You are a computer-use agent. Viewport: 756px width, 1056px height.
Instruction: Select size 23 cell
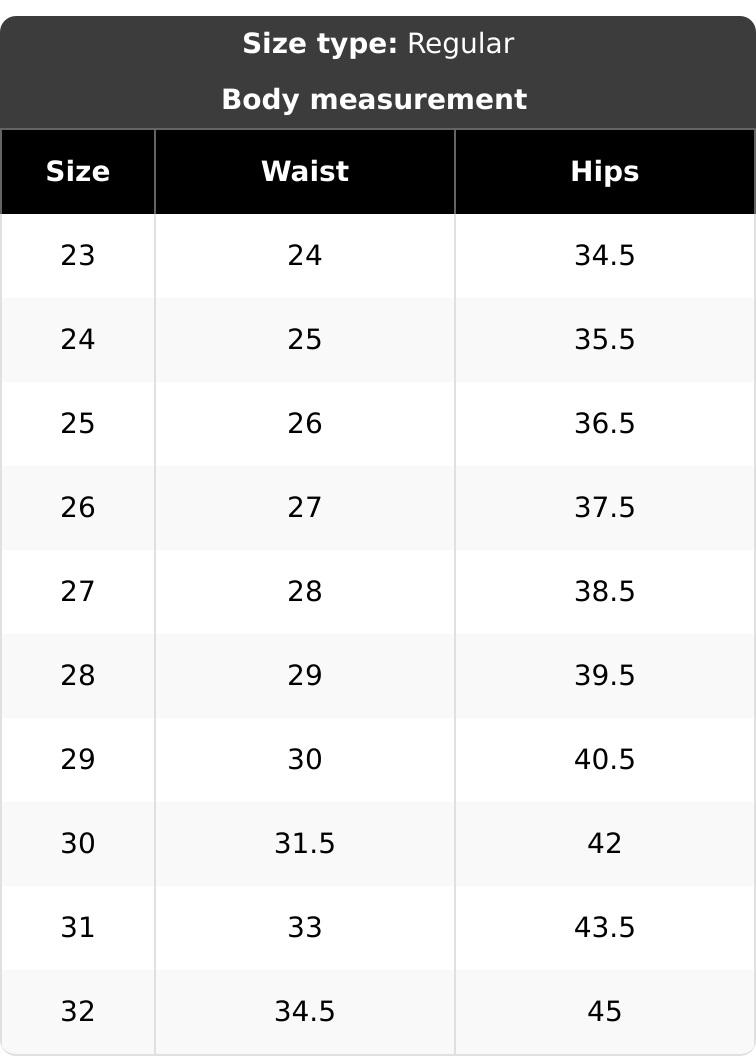pyautogui.click(x=77, y=256)
